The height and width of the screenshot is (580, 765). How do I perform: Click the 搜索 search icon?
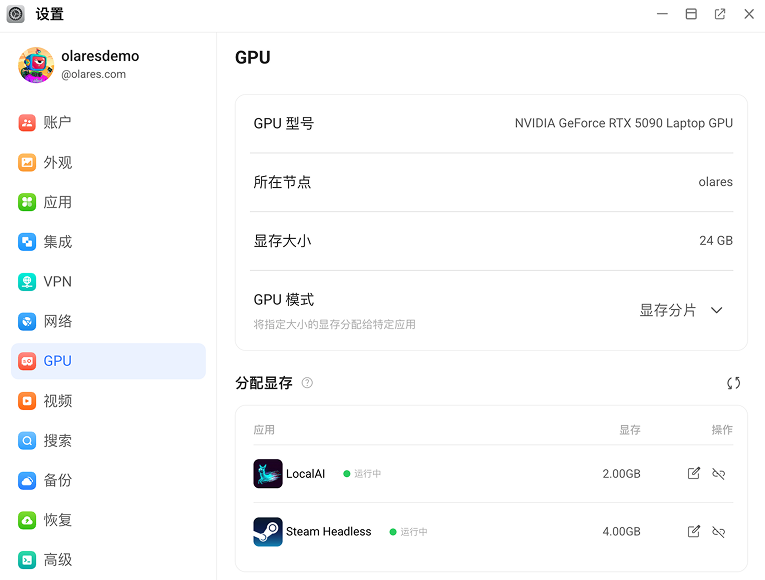[x=27, y=440]
